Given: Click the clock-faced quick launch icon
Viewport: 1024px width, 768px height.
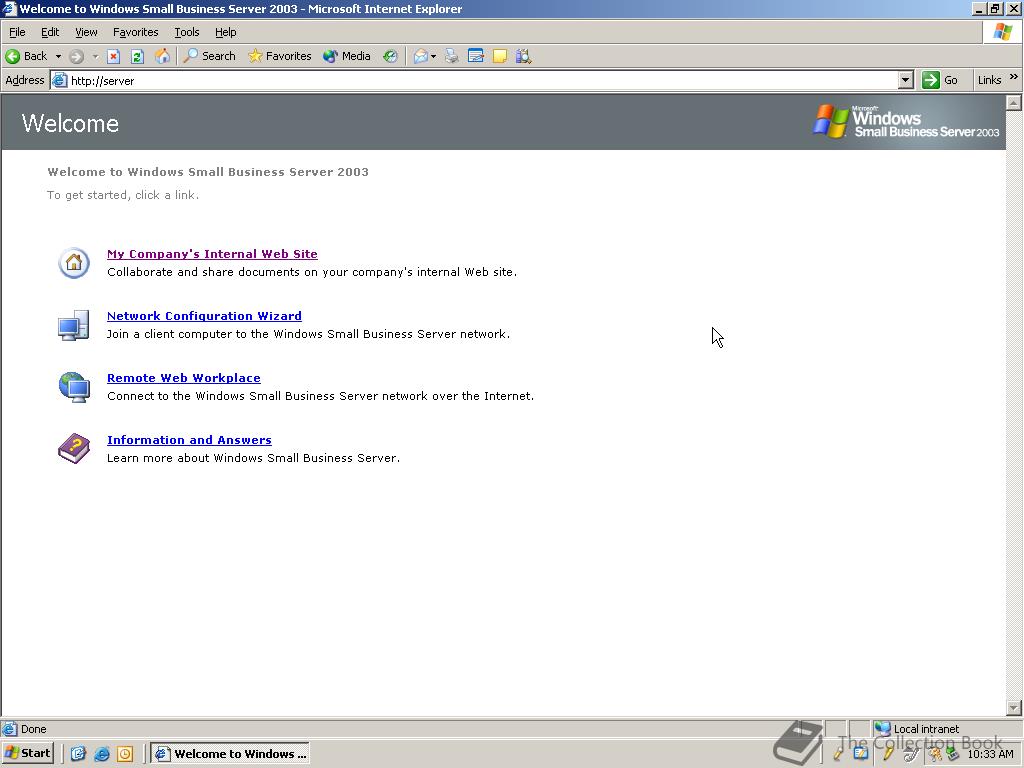Looking at the screenshot, I should (x=125, y=754).
